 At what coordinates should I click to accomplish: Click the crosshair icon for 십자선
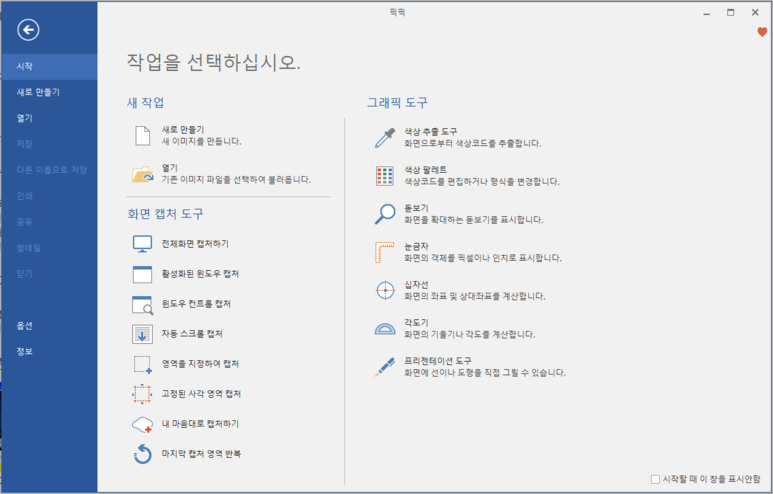point(385,290)
